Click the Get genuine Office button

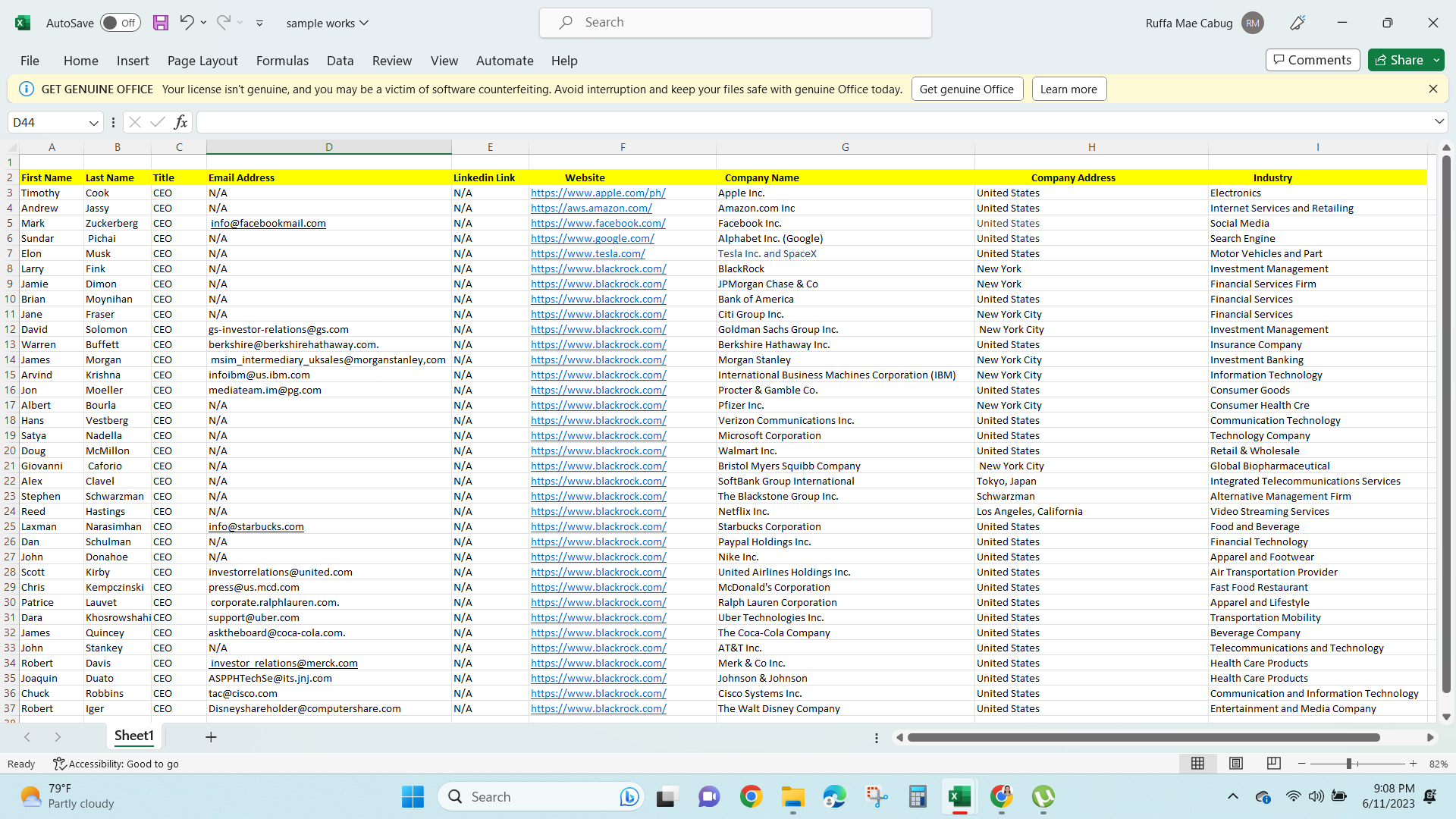pyautogui.click(x=967, y=89)
